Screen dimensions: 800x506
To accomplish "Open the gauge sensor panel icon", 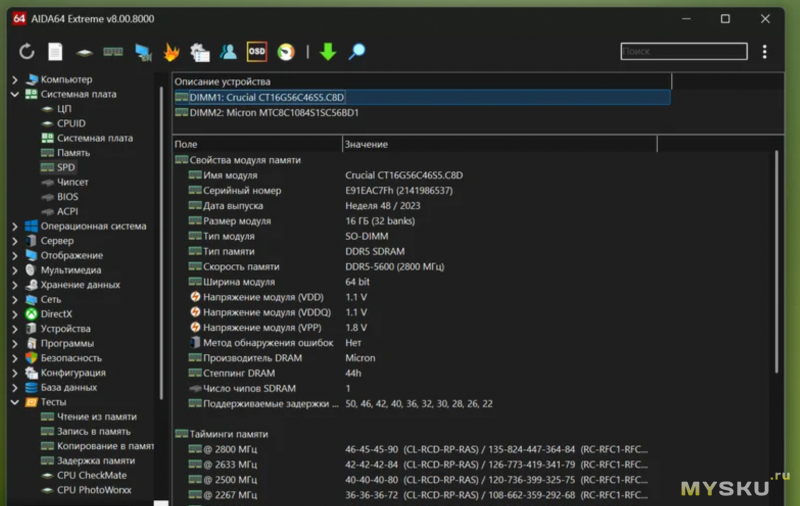I will pos(285,52).
